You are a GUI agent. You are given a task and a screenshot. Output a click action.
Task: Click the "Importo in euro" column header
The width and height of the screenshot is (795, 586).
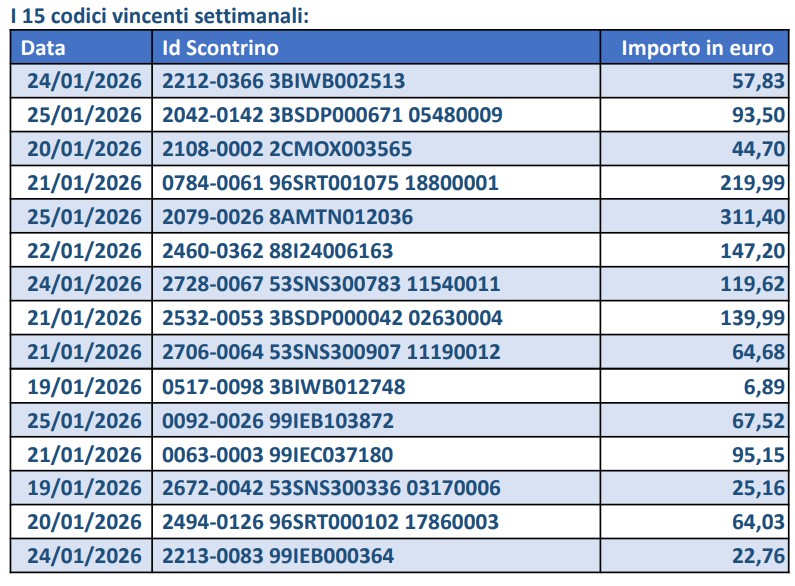697,47
